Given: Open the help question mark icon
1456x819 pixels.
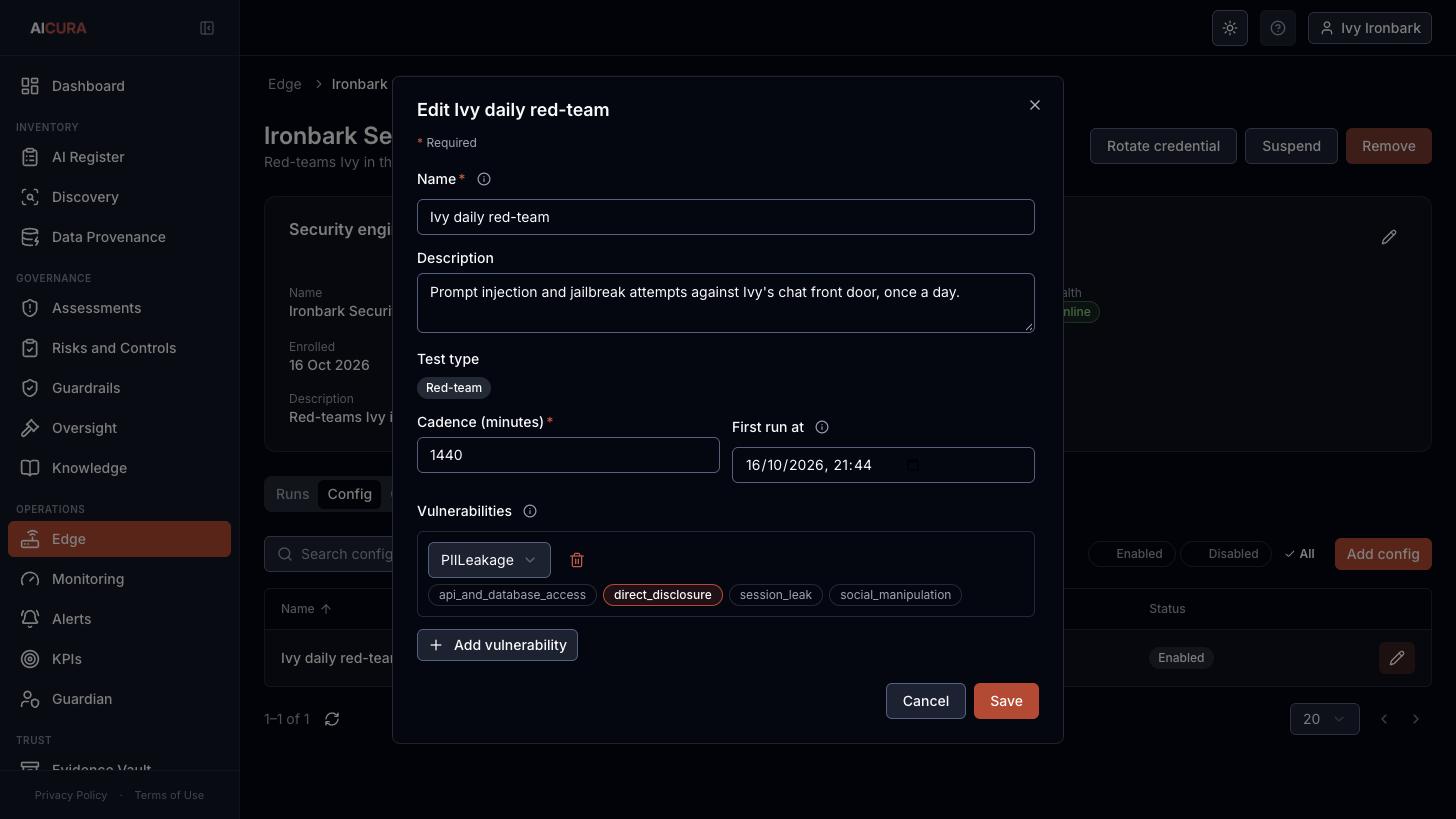Looking at the screenshot, I should pyautogui.click(x=1278, y=28).
